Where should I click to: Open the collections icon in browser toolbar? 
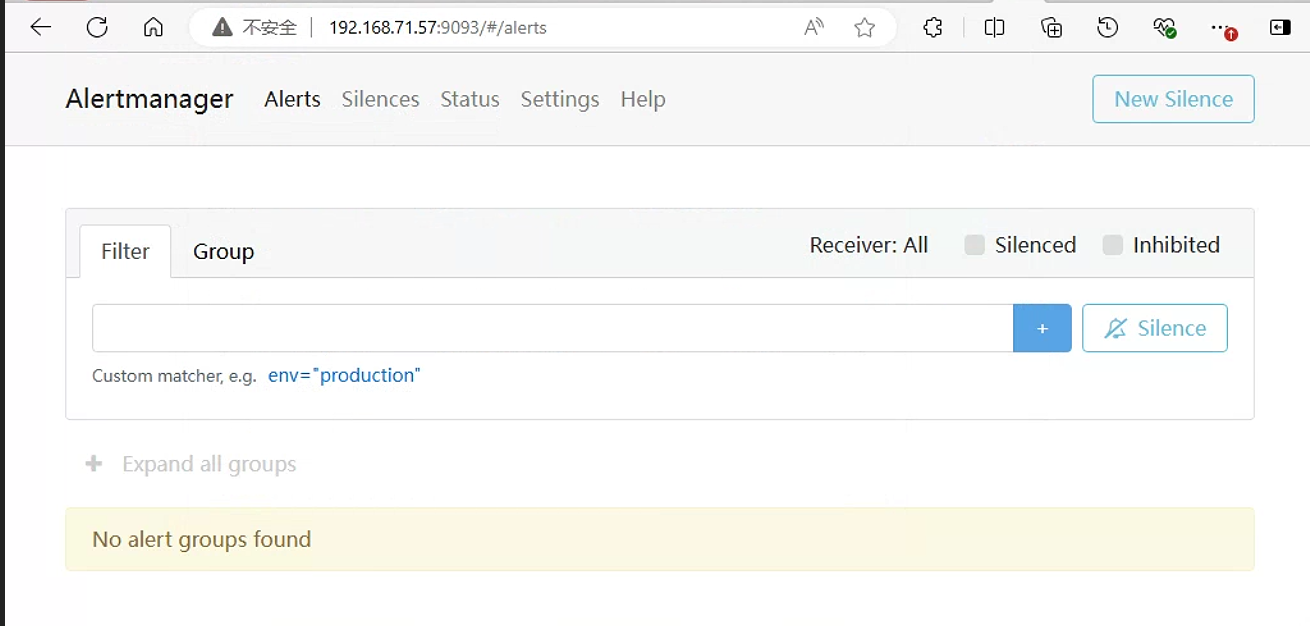click(1051, 27)
